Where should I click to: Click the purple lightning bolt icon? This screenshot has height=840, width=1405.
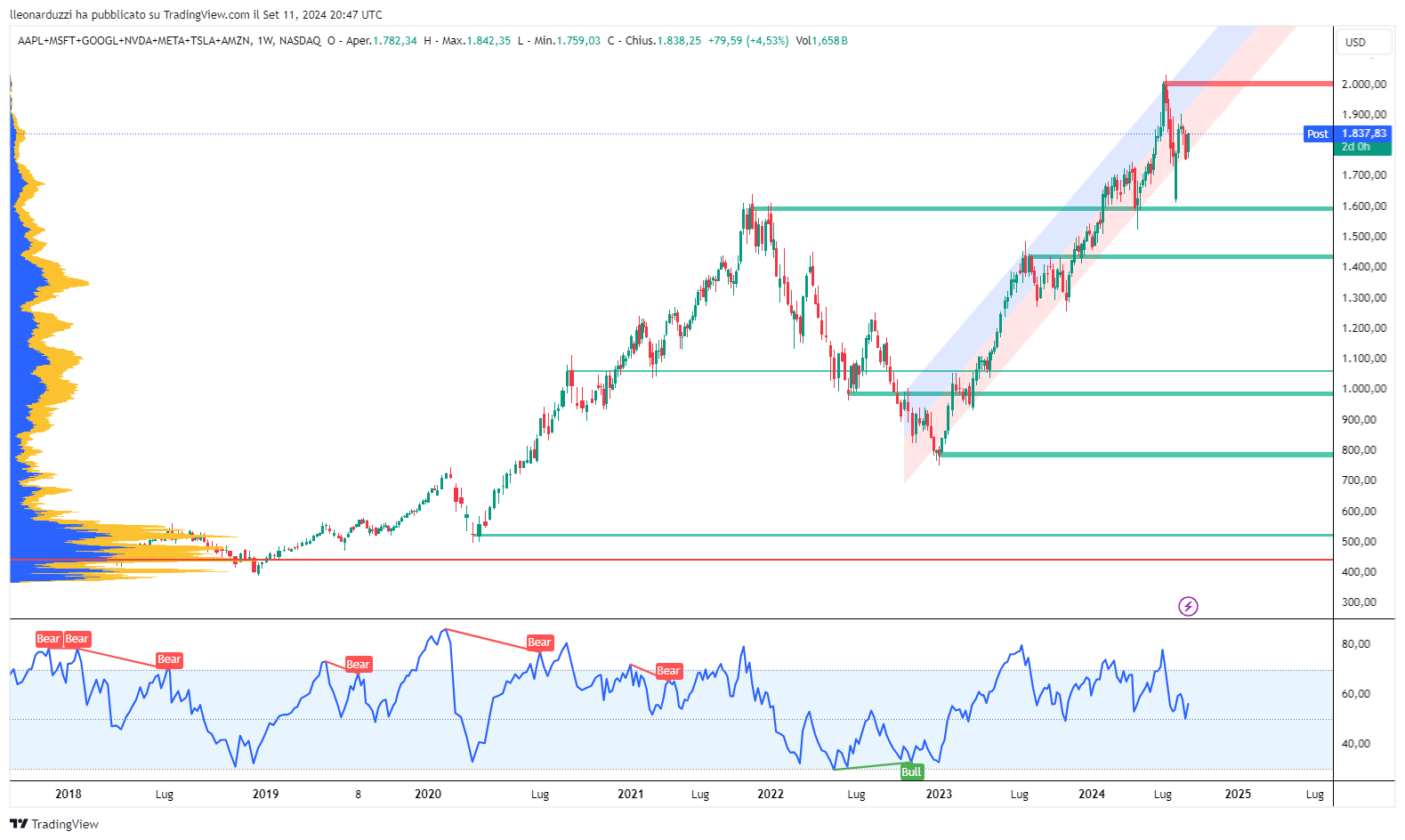1188,607
